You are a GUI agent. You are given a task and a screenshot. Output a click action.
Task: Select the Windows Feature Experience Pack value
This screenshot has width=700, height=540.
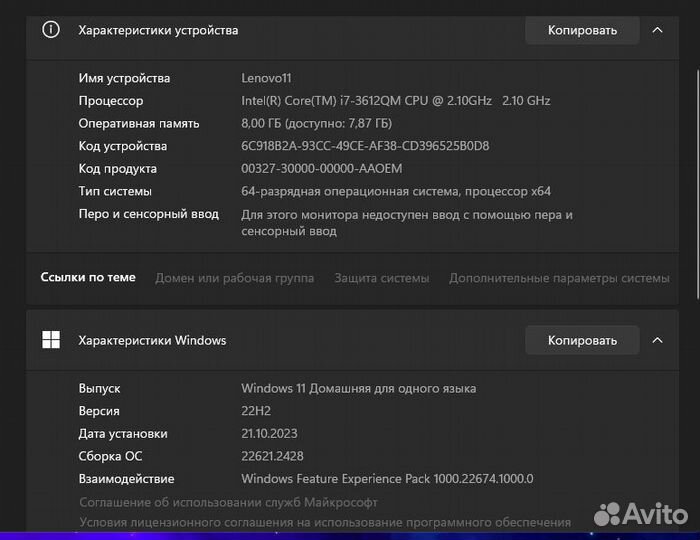click(387, 479)
